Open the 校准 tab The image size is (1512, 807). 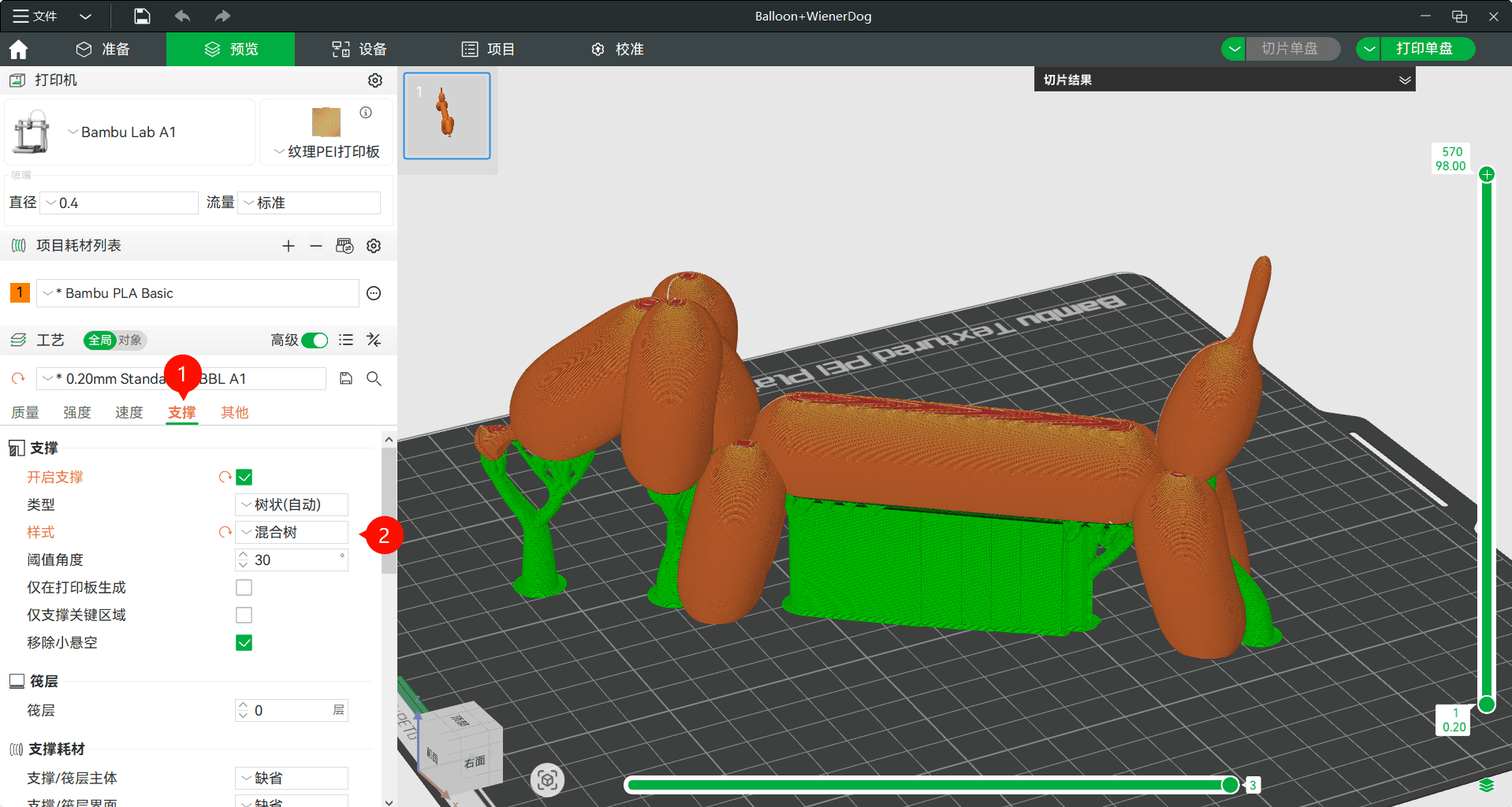(617, 49)
